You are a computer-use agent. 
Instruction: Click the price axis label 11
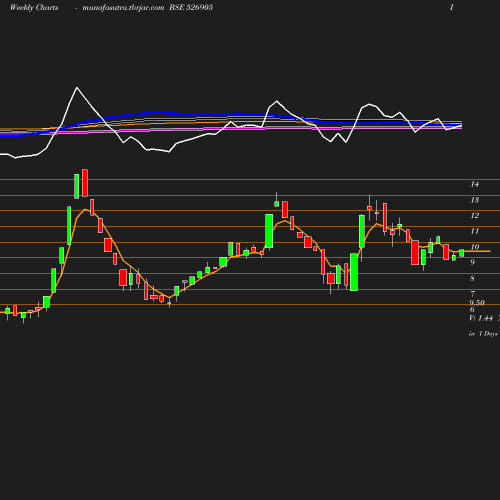475,231
